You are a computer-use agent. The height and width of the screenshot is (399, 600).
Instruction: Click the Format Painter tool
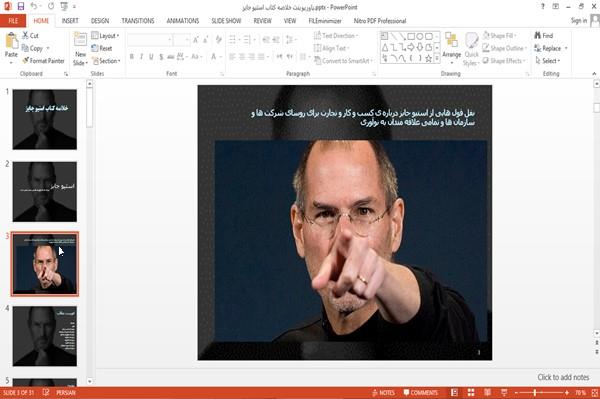(x=43, y=61)
